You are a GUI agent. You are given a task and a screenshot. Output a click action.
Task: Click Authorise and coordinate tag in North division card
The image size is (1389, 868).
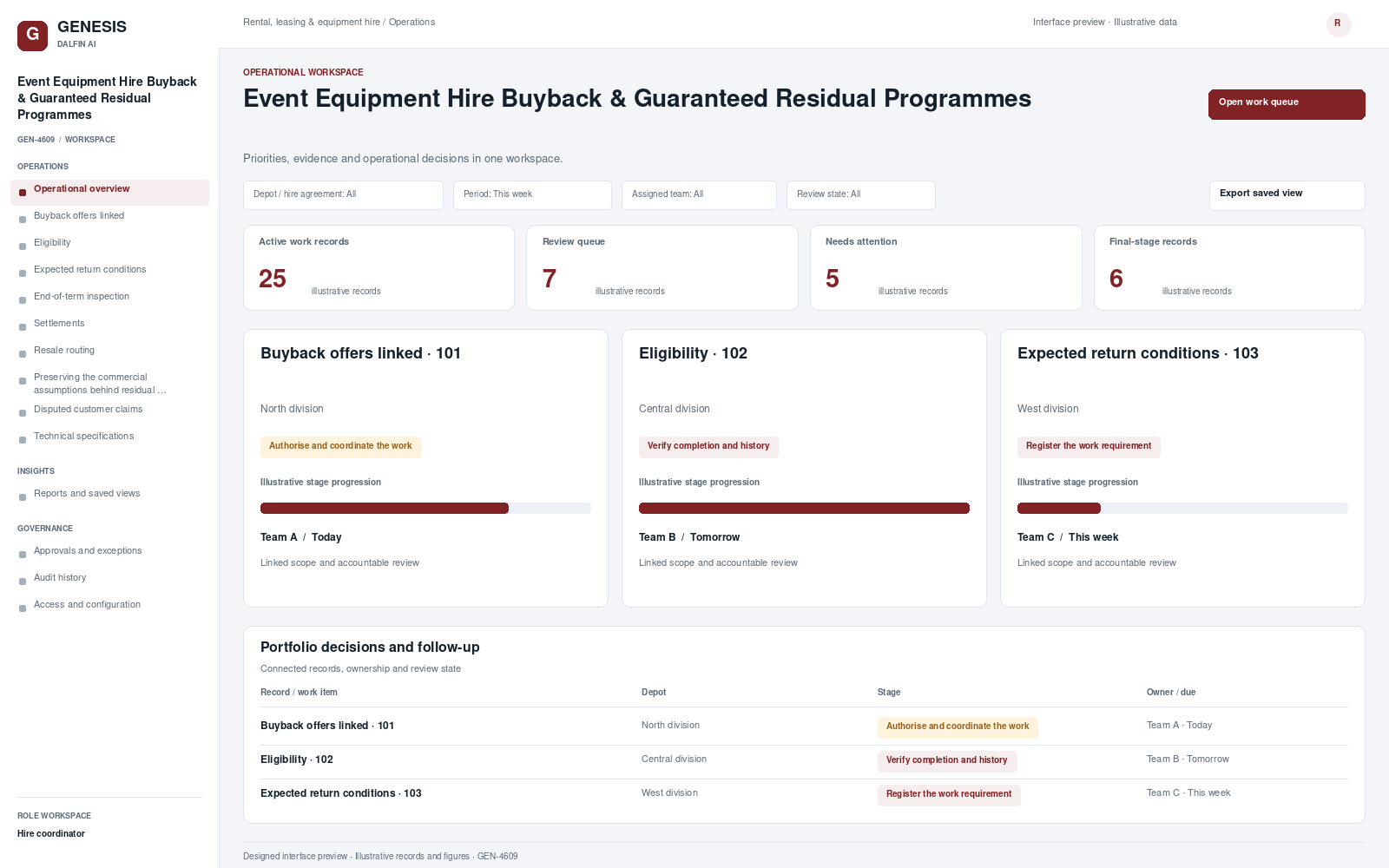pos(340,447)
